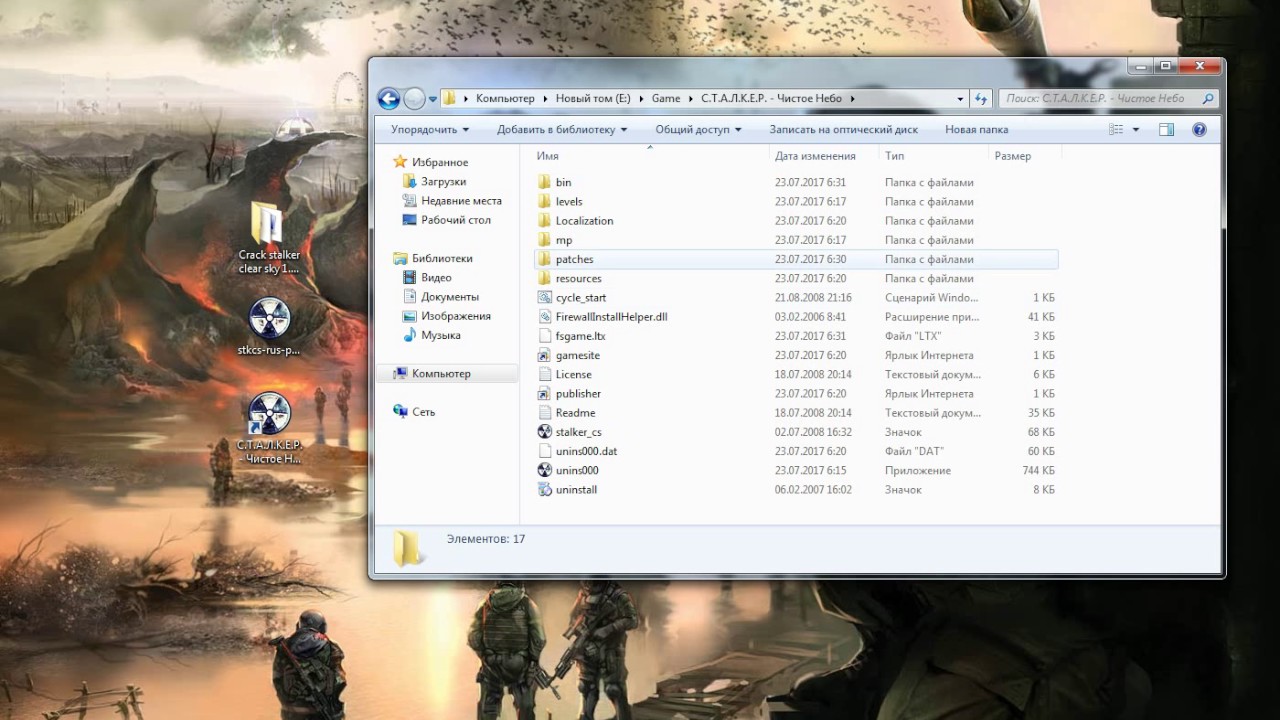Click date '21.08.2008 21:16' of cycle_start
Image resolution: width=1280 pixels, height=720 pixels.
click(x=813, y=298)
